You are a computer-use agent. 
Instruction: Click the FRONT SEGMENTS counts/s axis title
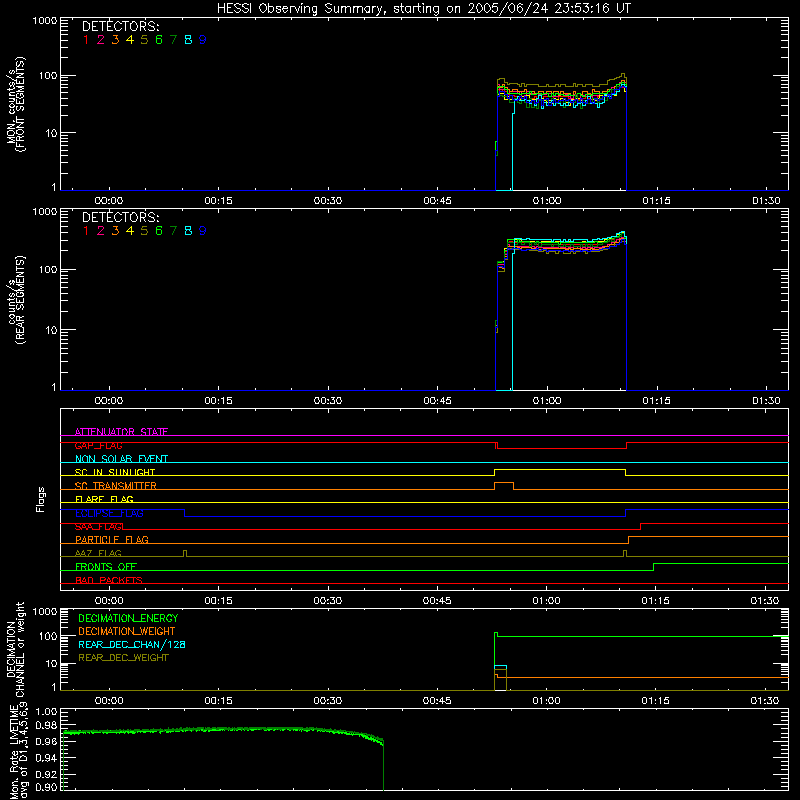[16, 104]
